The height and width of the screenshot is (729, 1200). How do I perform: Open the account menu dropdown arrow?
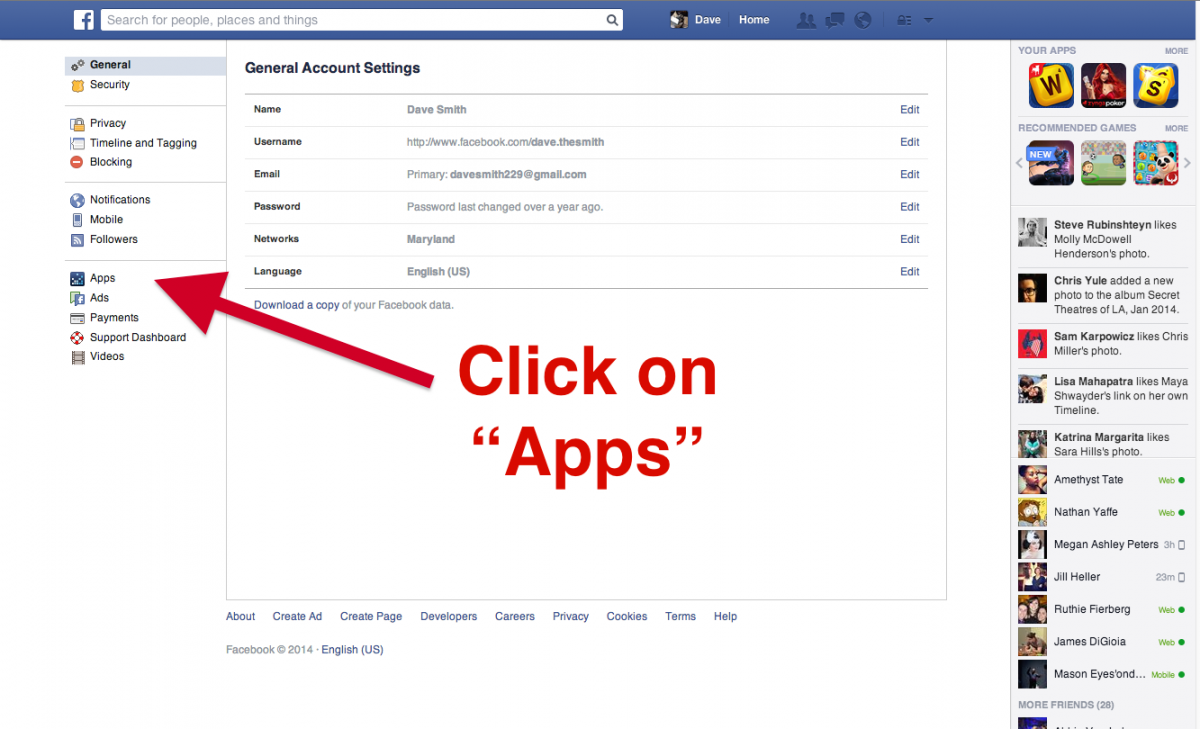pyautogui.click(x=928, y=20)
